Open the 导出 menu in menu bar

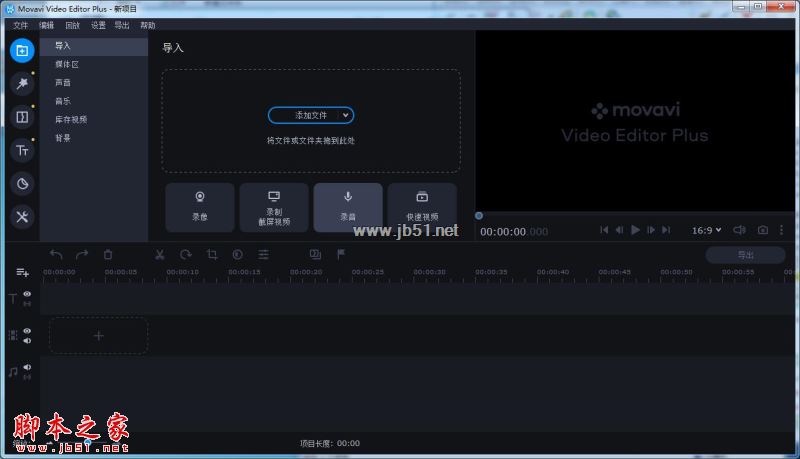[122, 25]
